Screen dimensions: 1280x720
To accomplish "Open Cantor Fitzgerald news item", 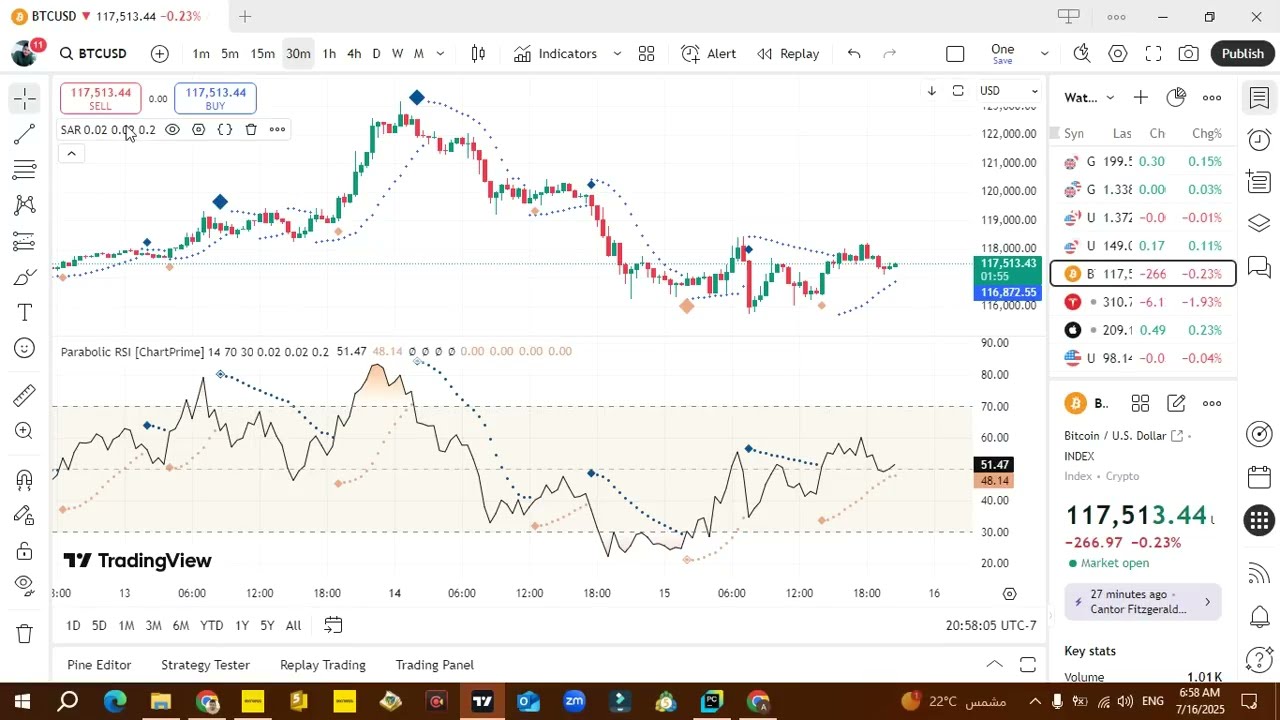I will coord(1143,601).
